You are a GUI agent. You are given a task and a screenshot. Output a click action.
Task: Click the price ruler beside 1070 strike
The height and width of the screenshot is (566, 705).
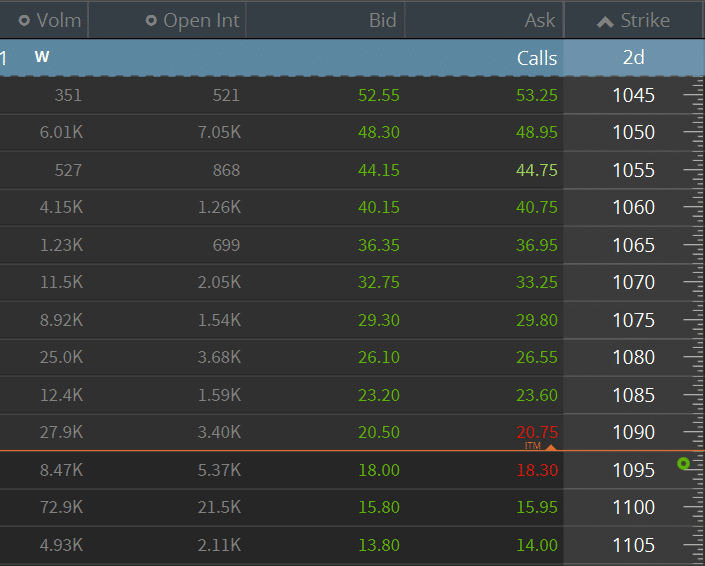pyautogui.click(x=692, y=282)
